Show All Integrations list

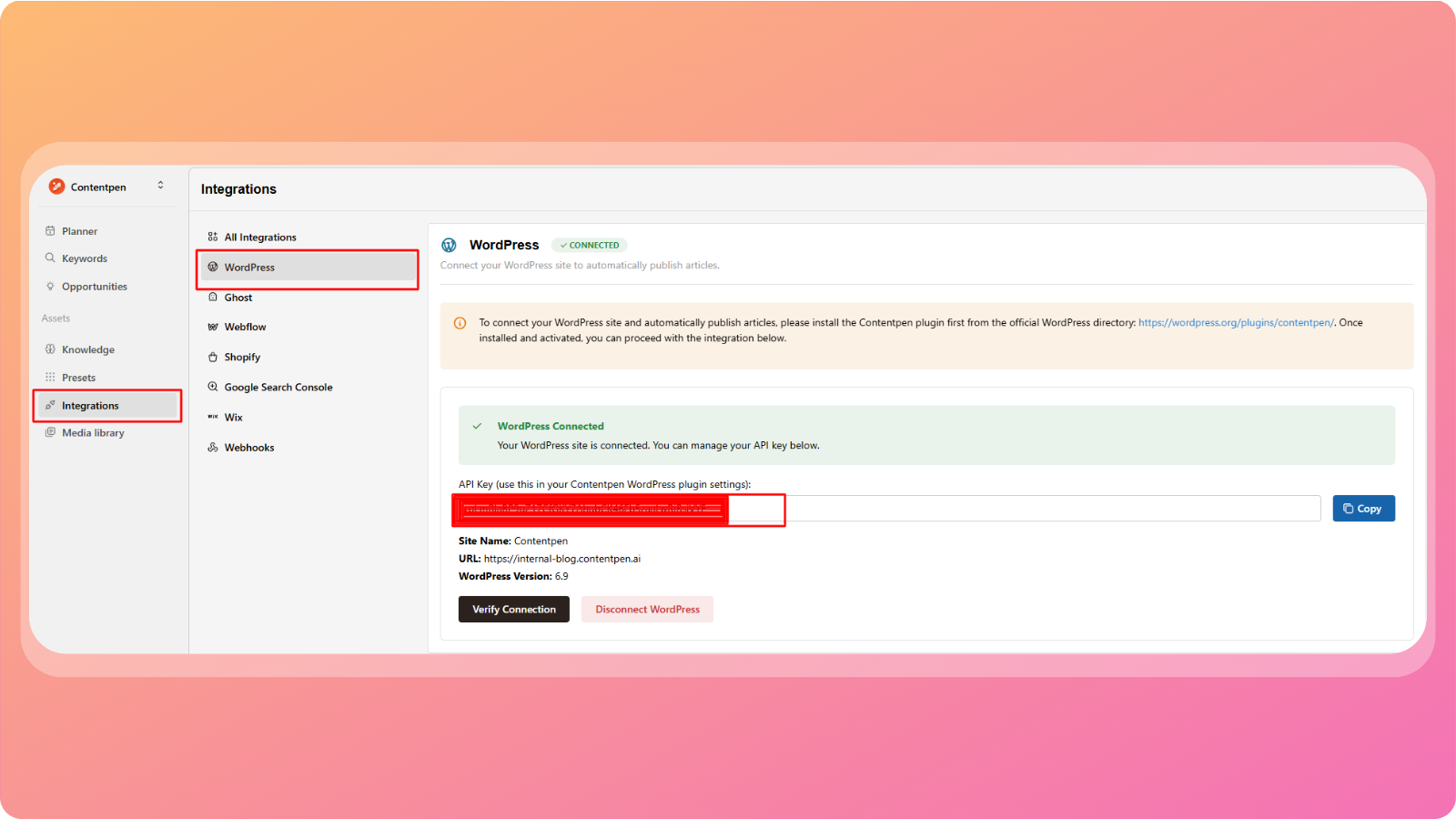click(x=260, y=238)
